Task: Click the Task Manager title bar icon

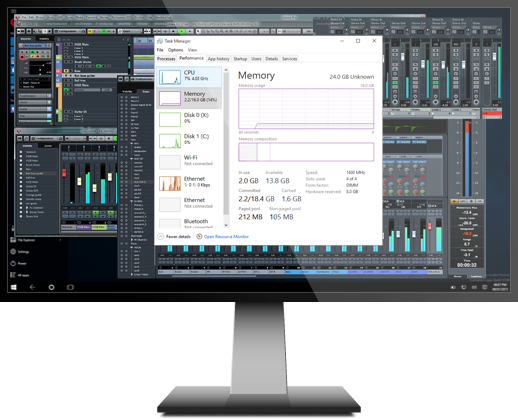Action: (160, 41)
